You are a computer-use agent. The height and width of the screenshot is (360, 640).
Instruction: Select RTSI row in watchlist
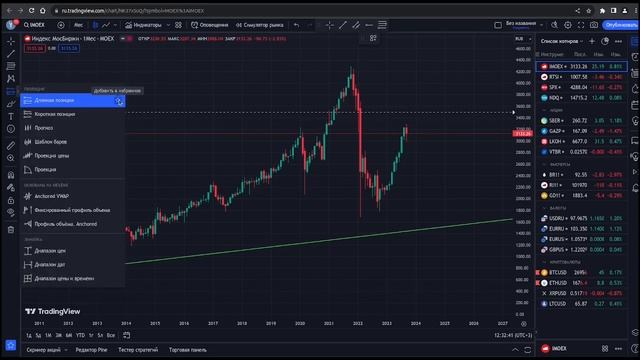coord(582,77)
